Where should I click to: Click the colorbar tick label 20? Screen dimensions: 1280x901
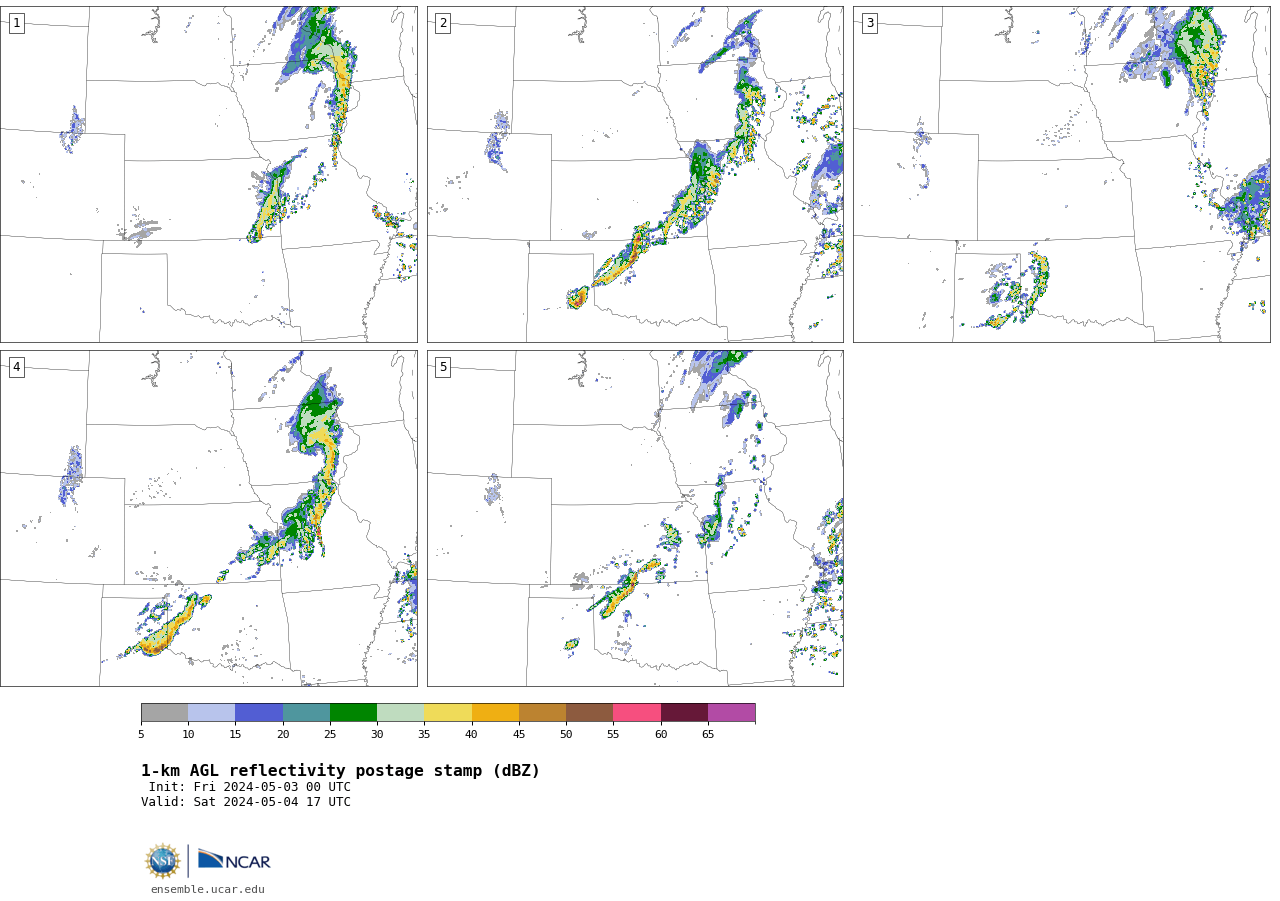tap(283, 735)
